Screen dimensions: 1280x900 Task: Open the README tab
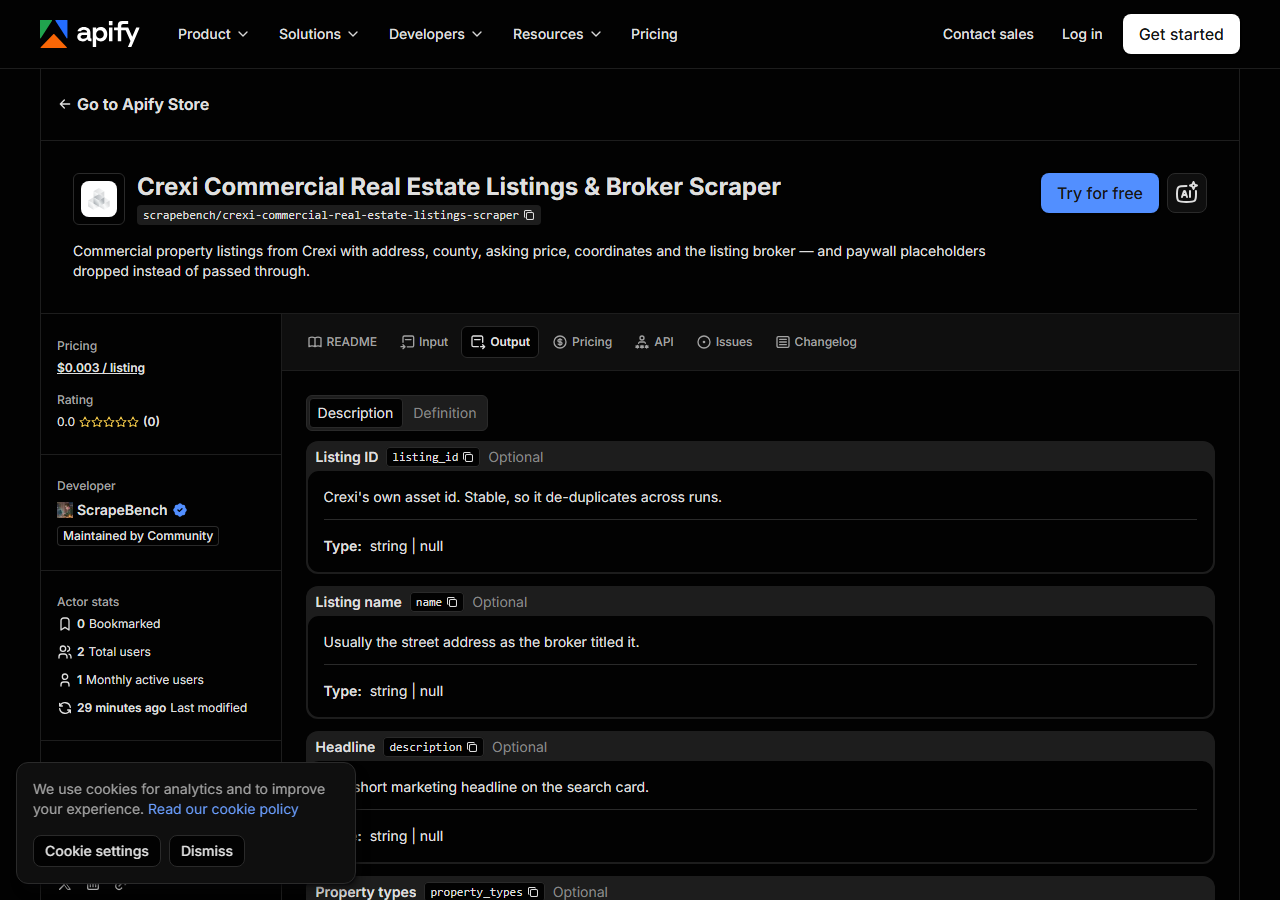[342, 342]
